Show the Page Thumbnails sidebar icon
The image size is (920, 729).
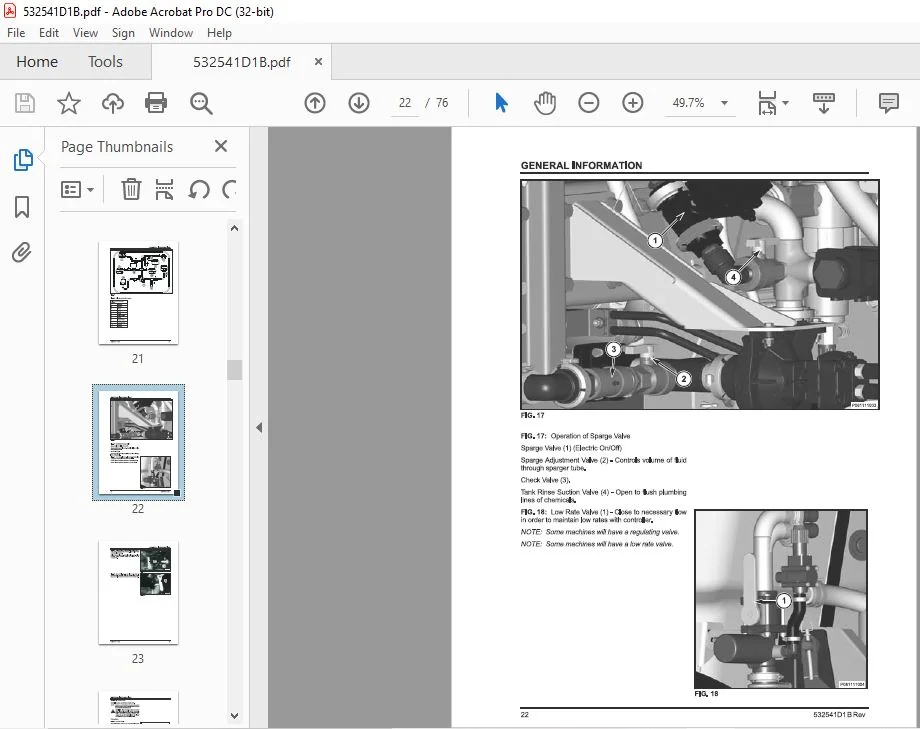click(x=23, y=160)
